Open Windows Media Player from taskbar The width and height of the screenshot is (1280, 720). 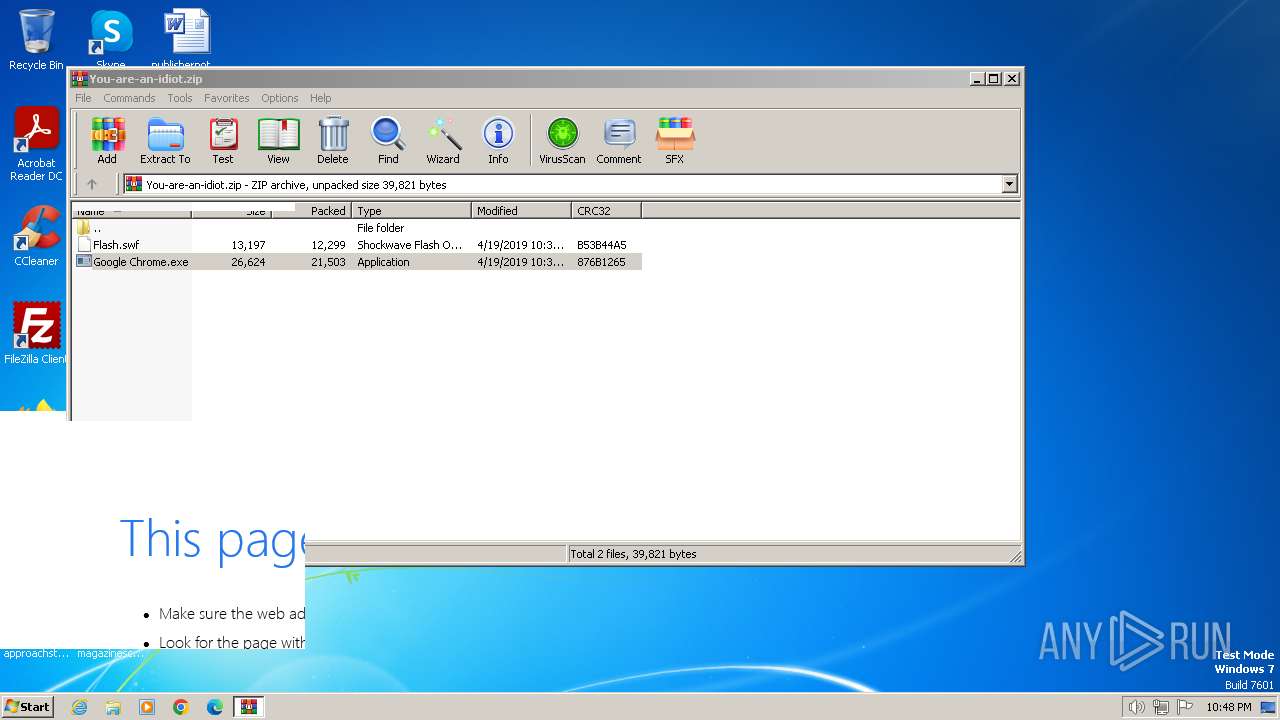click(x=147, y=707)
